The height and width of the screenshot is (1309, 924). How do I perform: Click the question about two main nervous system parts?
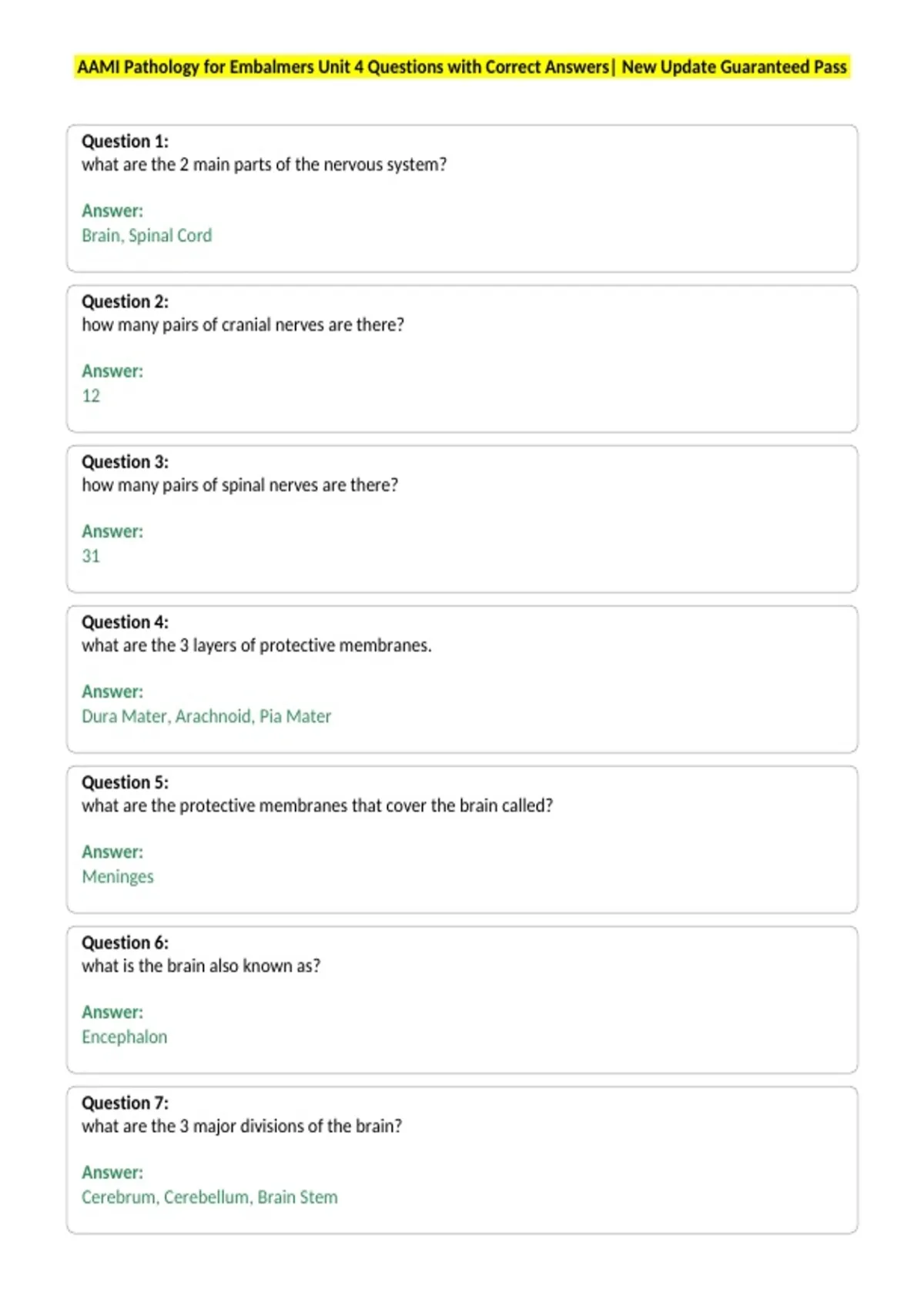pyautogui.click(x=264, y=165)
